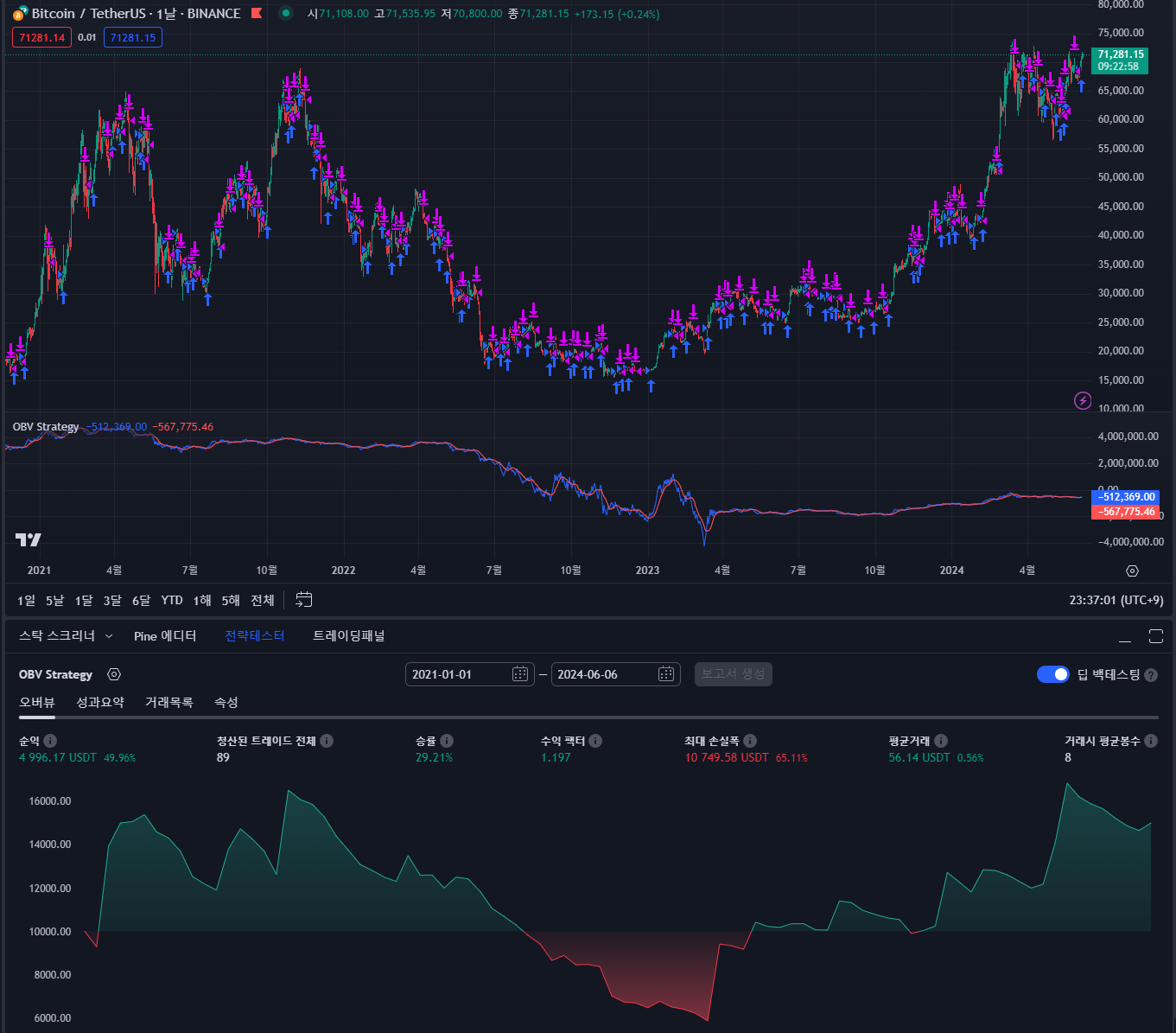The width and height of the screenshot is (1176, 1033).
Task: Set chart range to YTD
Action: pos(172,600)
